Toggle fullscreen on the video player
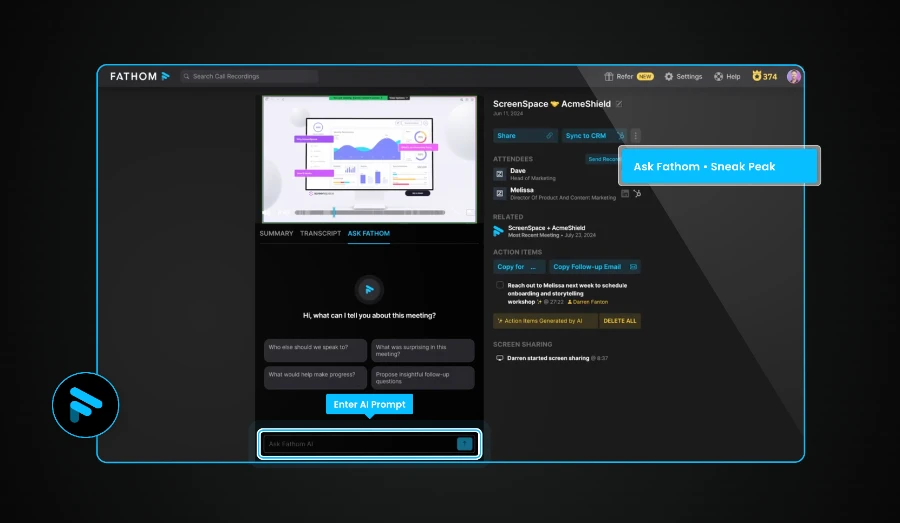The width and height of the screenshot is (900, 523). pyautogui.click(x=470, y=212)
